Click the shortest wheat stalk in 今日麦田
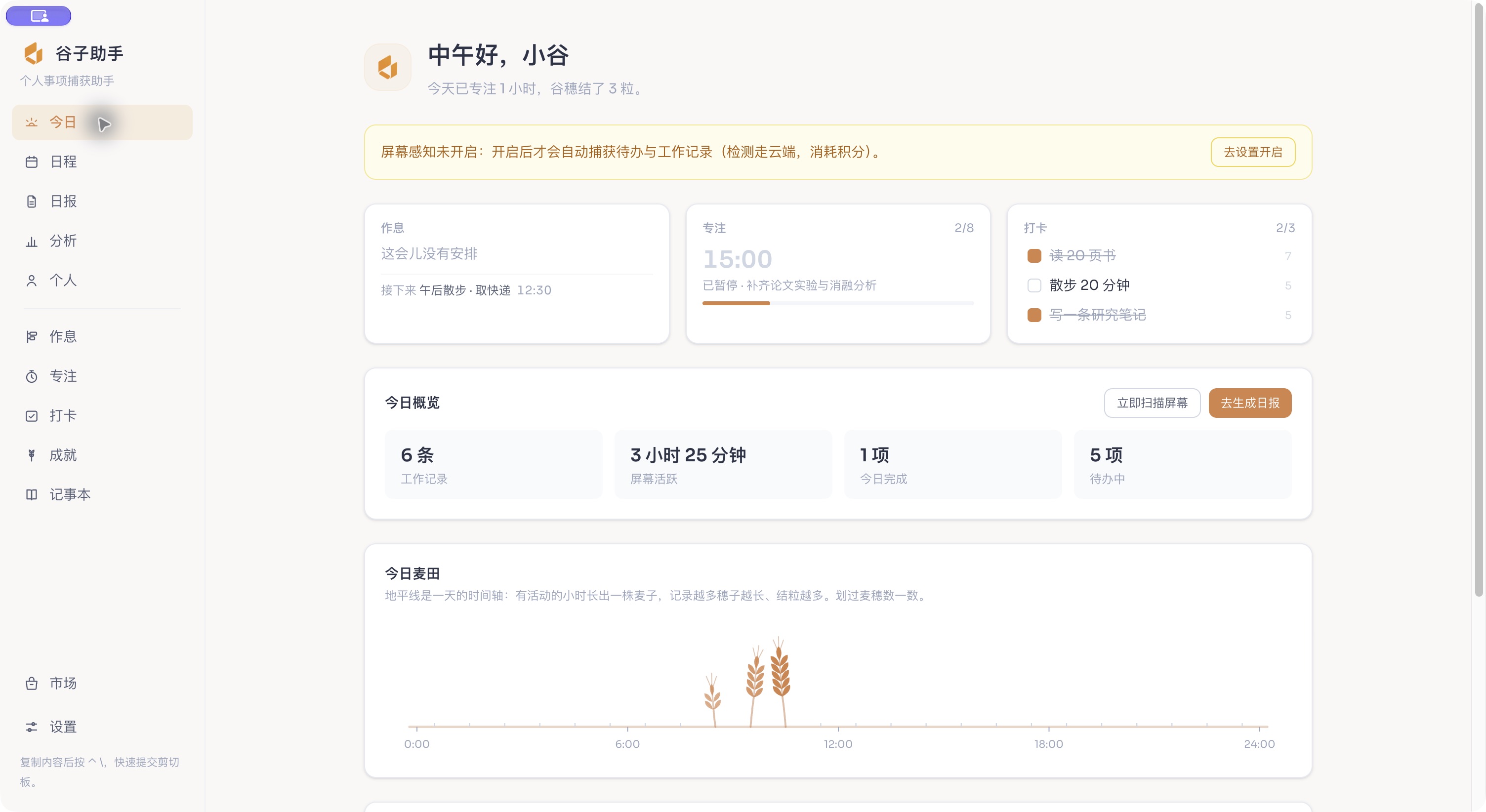Image resolution: width=1486 pixels, height=812 pixels. [713, 699]
